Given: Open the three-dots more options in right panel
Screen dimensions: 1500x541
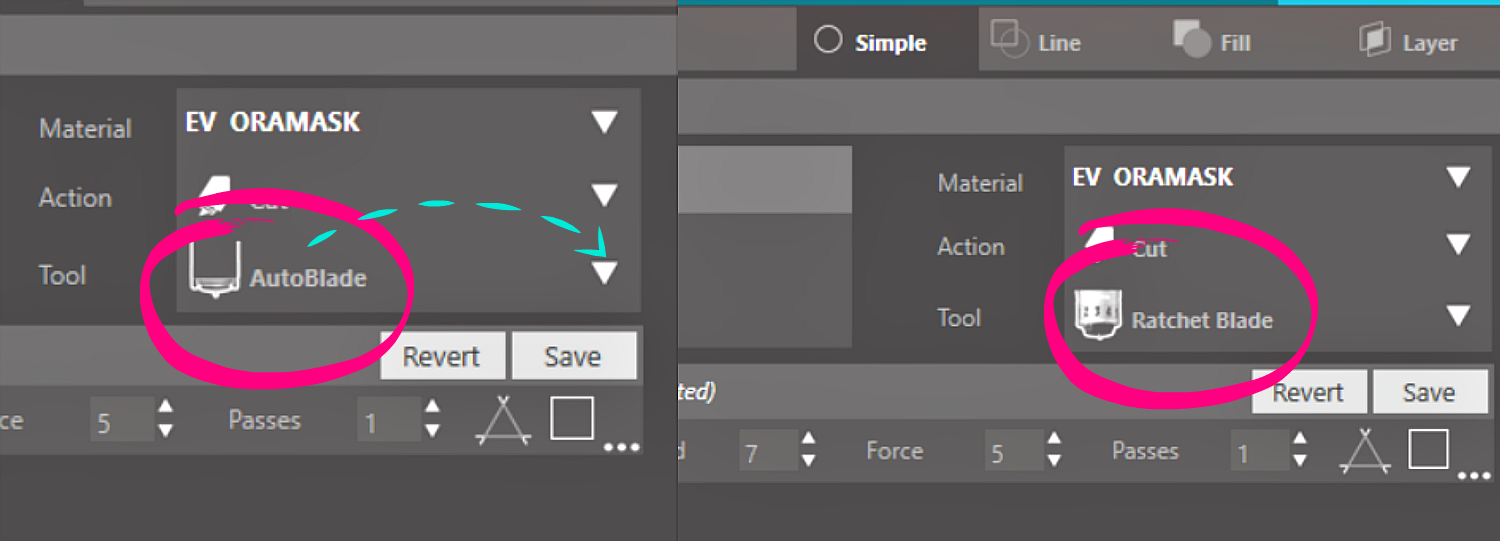Looking at the screenshot, I should point(1475,476).
